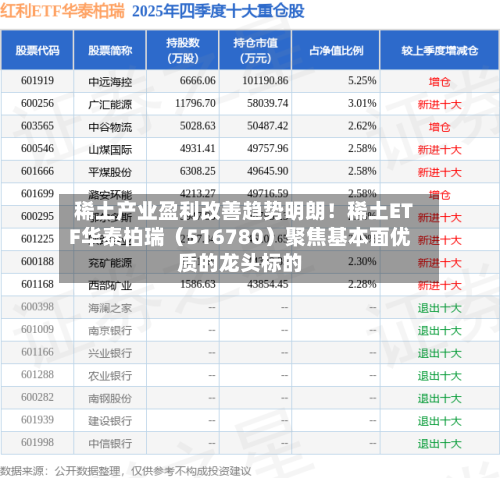This screenshot has width=500, height=478.
Task: Click 退出十大 in the 601998 row
Action: coord(439,444)
